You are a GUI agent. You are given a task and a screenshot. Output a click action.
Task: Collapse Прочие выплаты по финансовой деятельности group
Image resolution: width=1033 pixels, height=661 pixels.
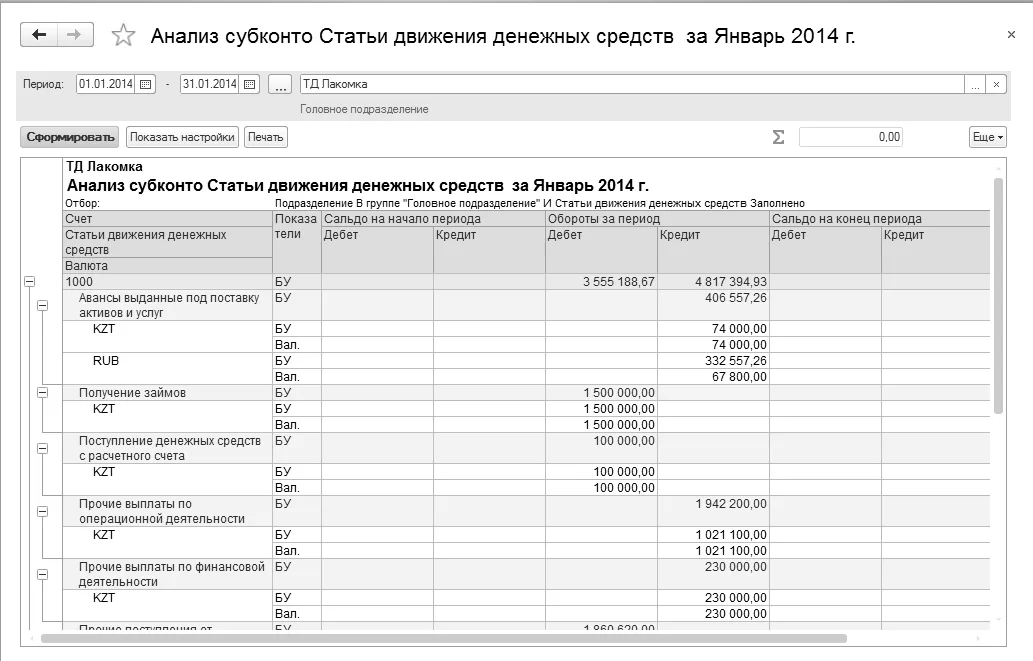(x=42, y=575)
